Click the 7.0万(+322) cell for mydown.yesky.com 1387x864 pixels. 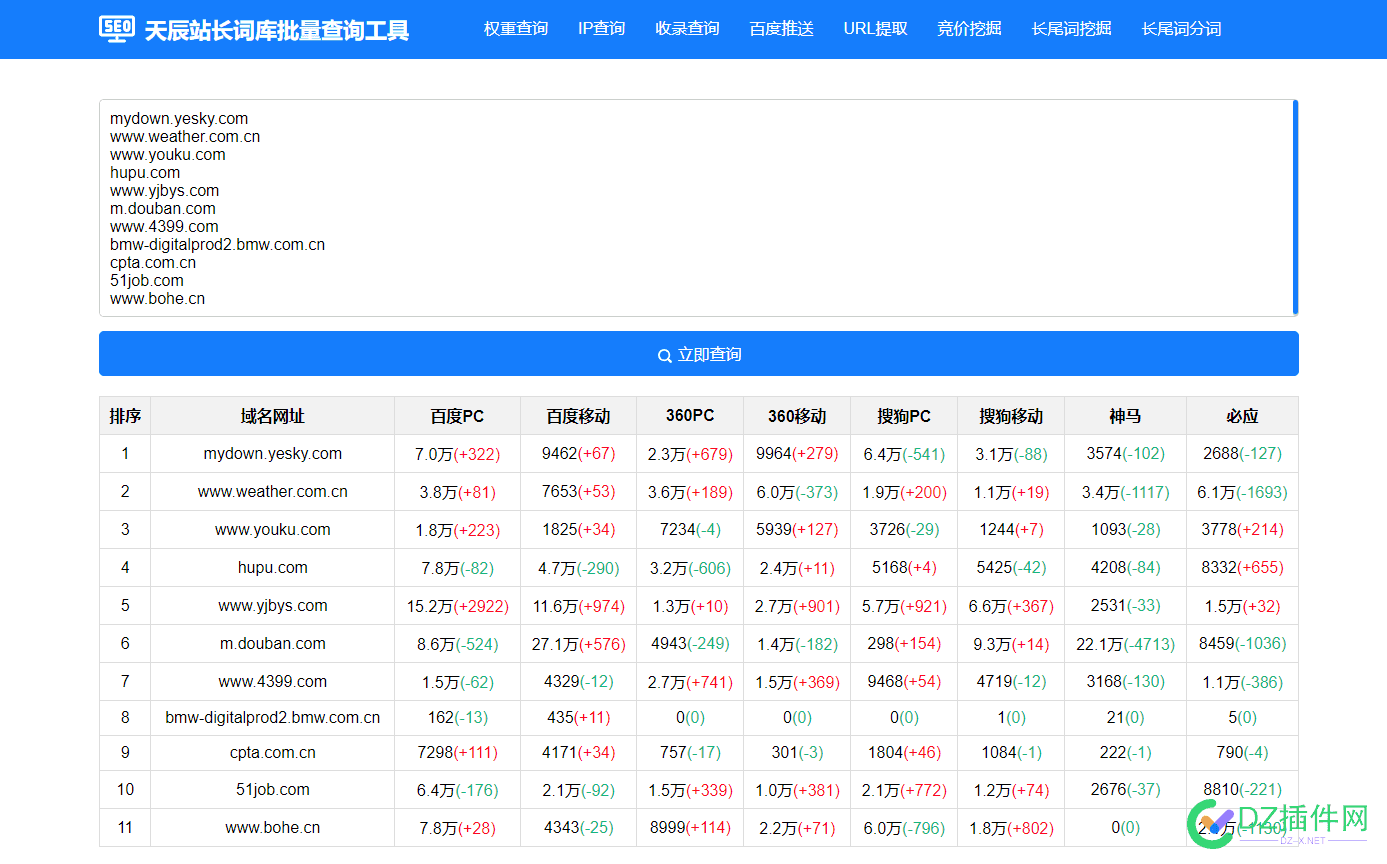(458, 454)
